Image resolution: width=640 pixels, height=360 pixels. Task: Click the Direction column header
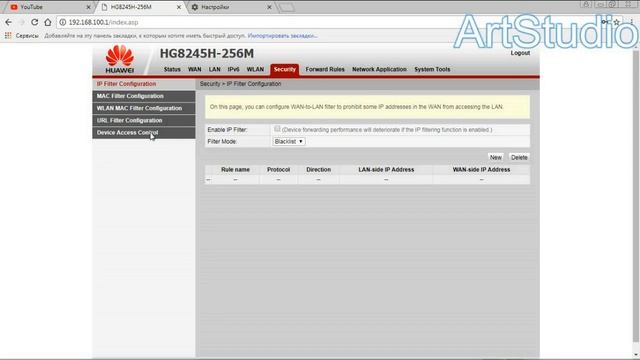tap(318, 169)
